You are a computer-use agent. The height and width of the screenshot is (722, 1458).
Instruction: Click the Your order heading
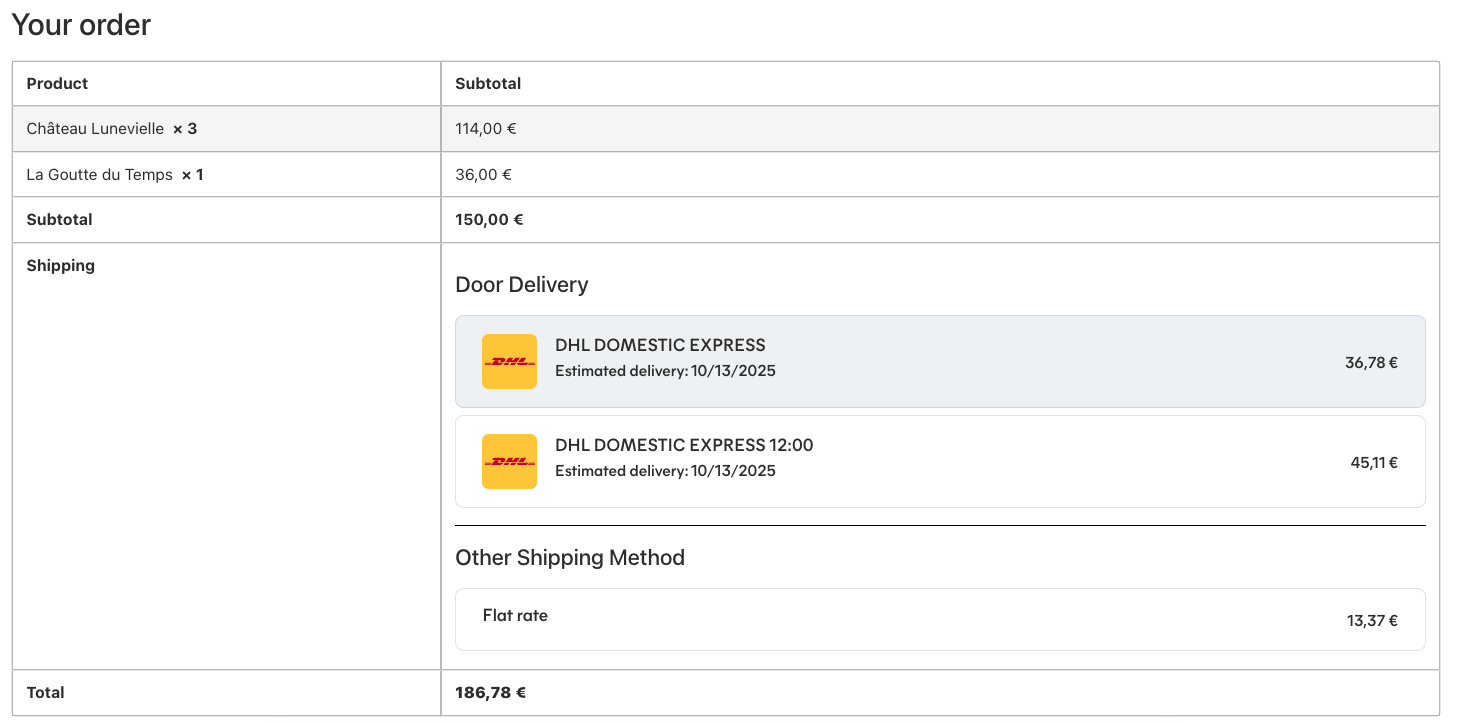pyautogui.click(x=81, y=25)
